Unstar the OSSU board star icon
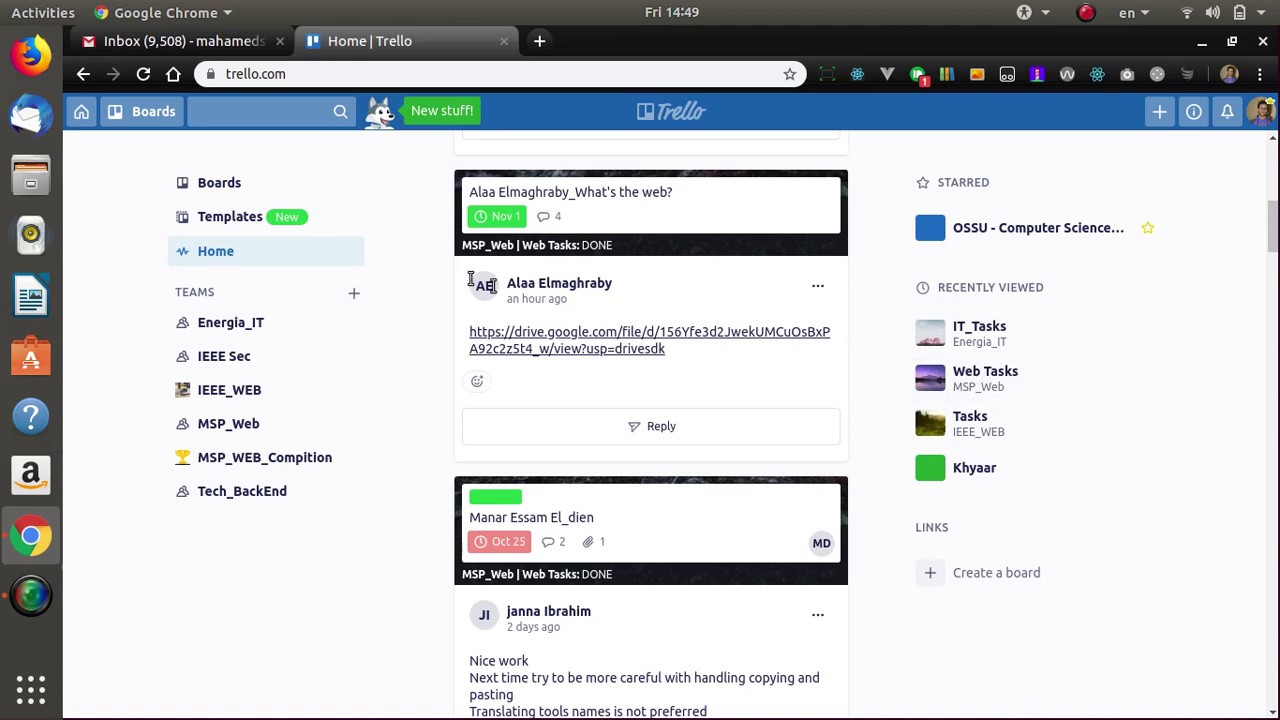The width and height of the screenshot is (1280, 720). [x=1148, y=228]
